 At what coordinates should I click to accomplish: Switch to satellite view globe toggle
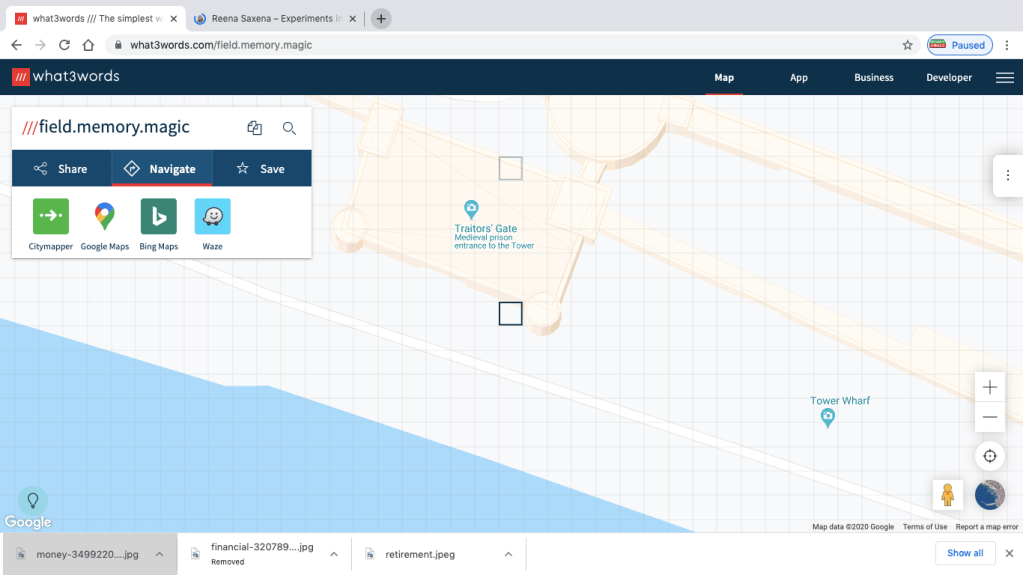(989, 495)
